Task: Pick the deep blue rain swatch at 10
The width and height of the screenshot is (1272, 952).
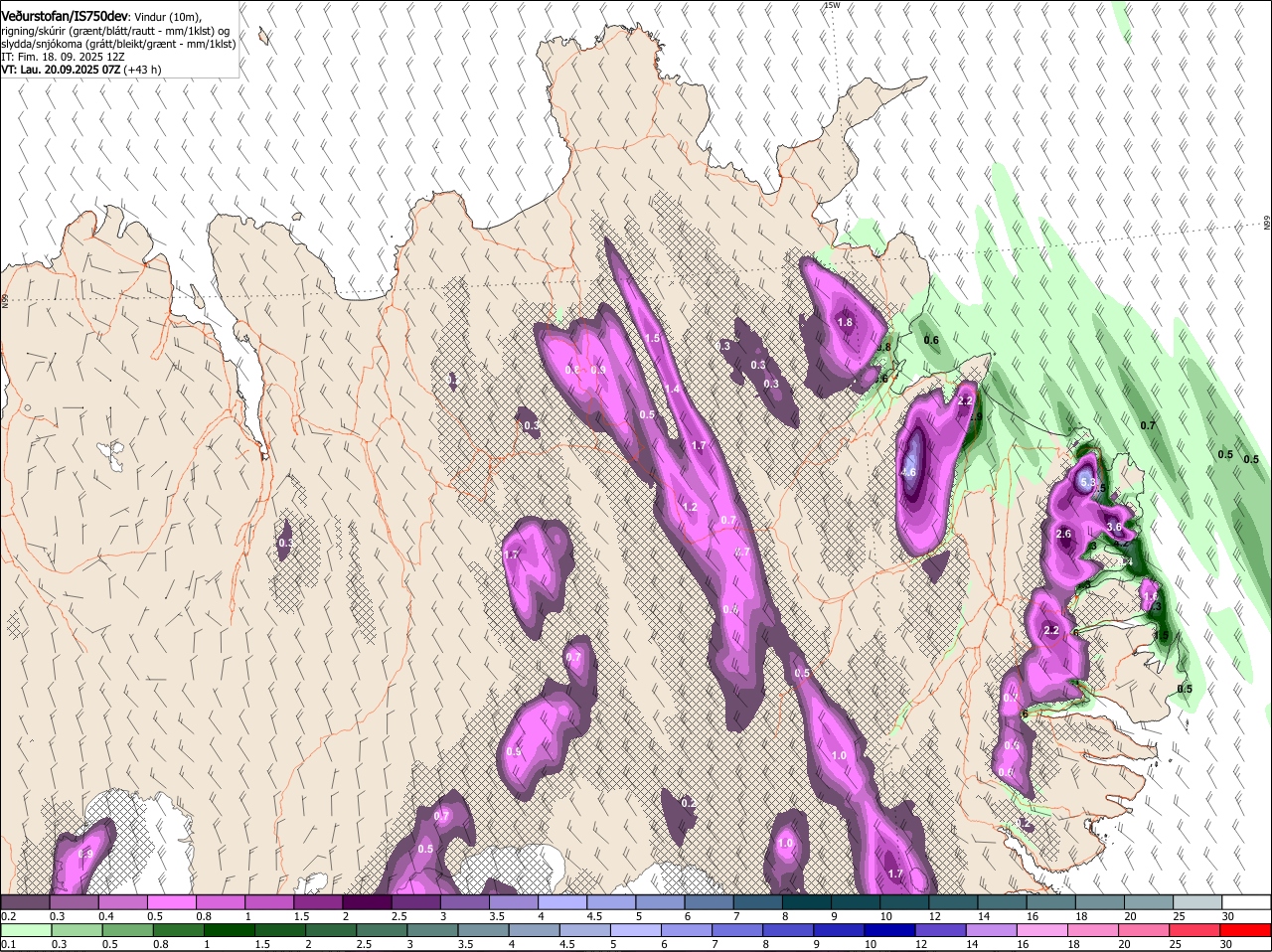Action: click(x=890, y=929)
